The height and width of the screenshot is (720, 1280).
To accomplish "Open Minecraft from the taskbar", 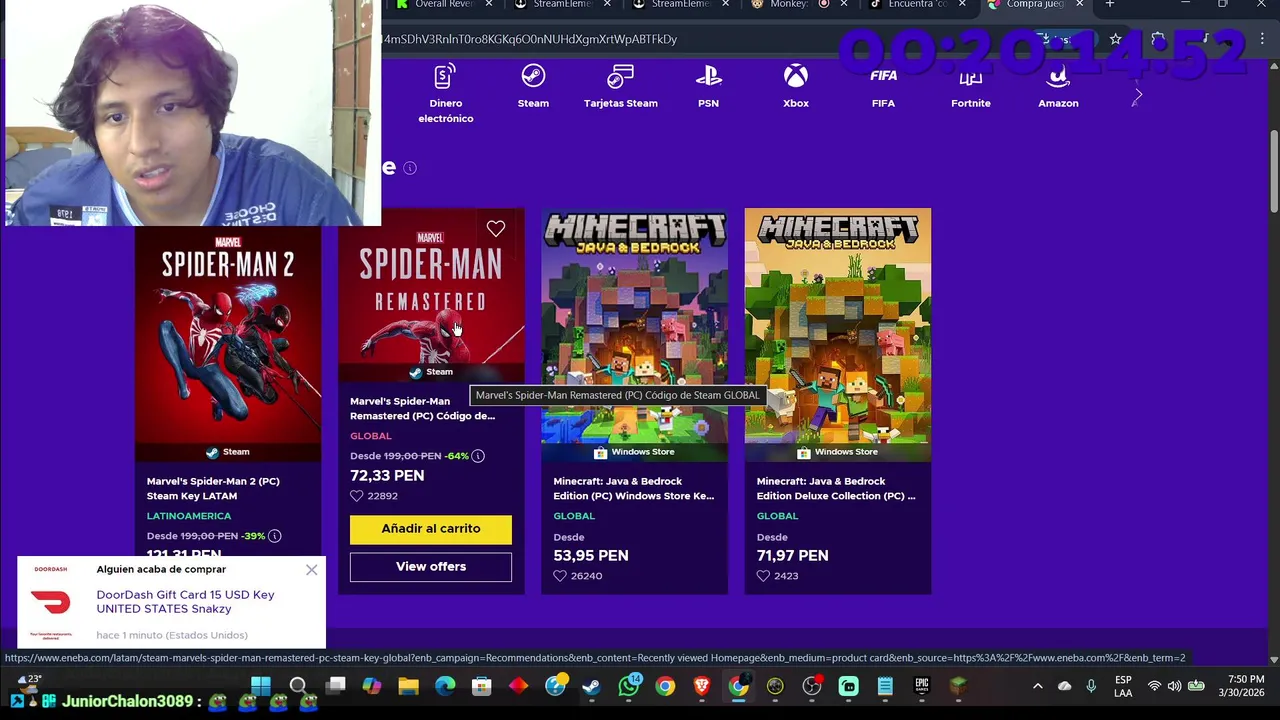I will (x=958, y=686).
